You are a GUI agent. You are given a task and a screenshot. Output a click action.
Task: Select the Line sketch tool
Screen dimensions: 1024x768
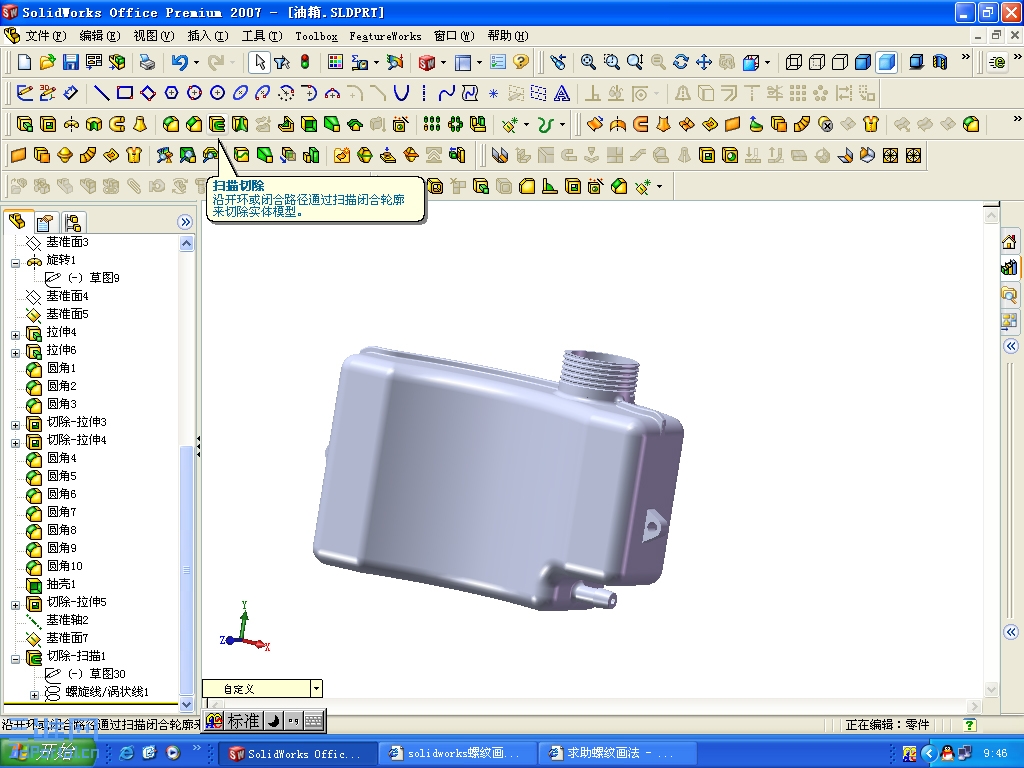coord(101,95)
